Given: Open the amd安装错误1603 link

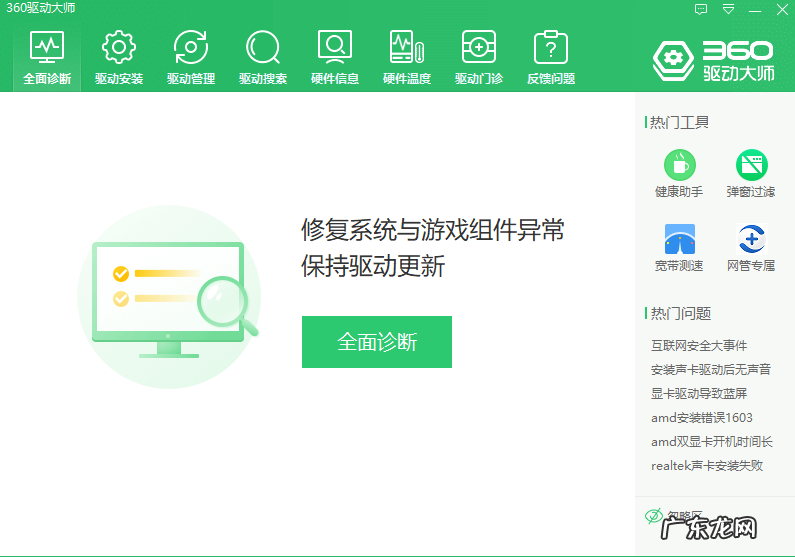Looking at the screenshot, I should (x=702, y=418).
